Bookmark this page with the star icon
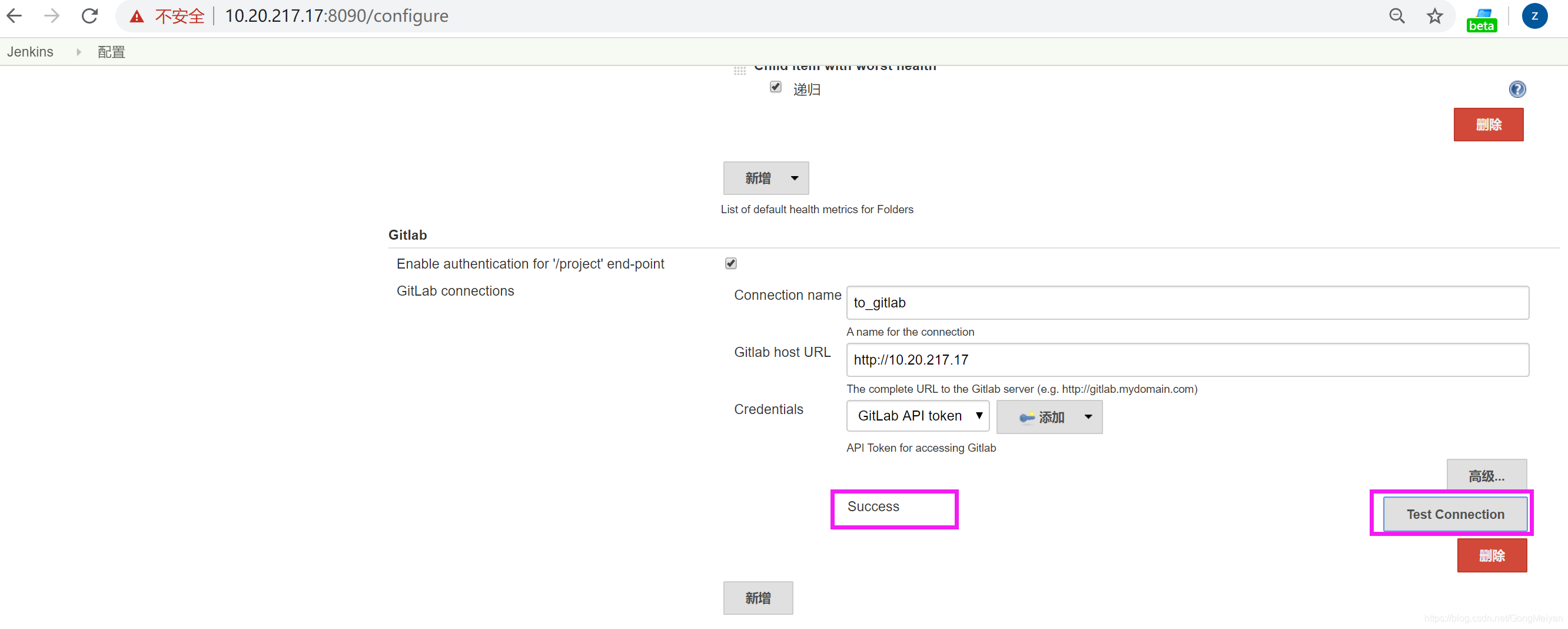The height and width of the screenshot is (629, 1568). 1435,16
